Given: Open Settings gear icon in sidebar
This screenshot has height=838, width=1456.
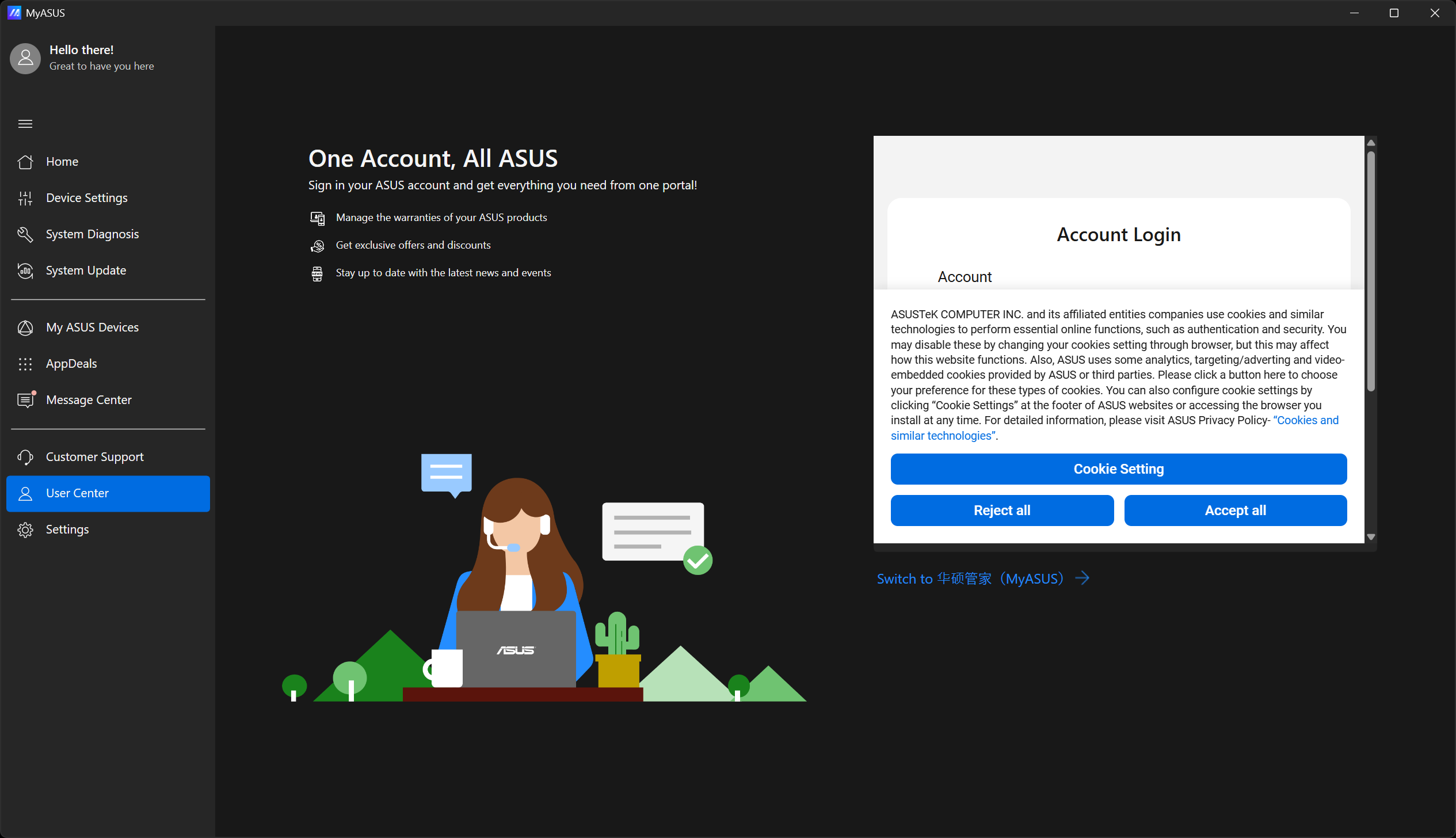Looking at the screenshot, I should click(25, 530).
